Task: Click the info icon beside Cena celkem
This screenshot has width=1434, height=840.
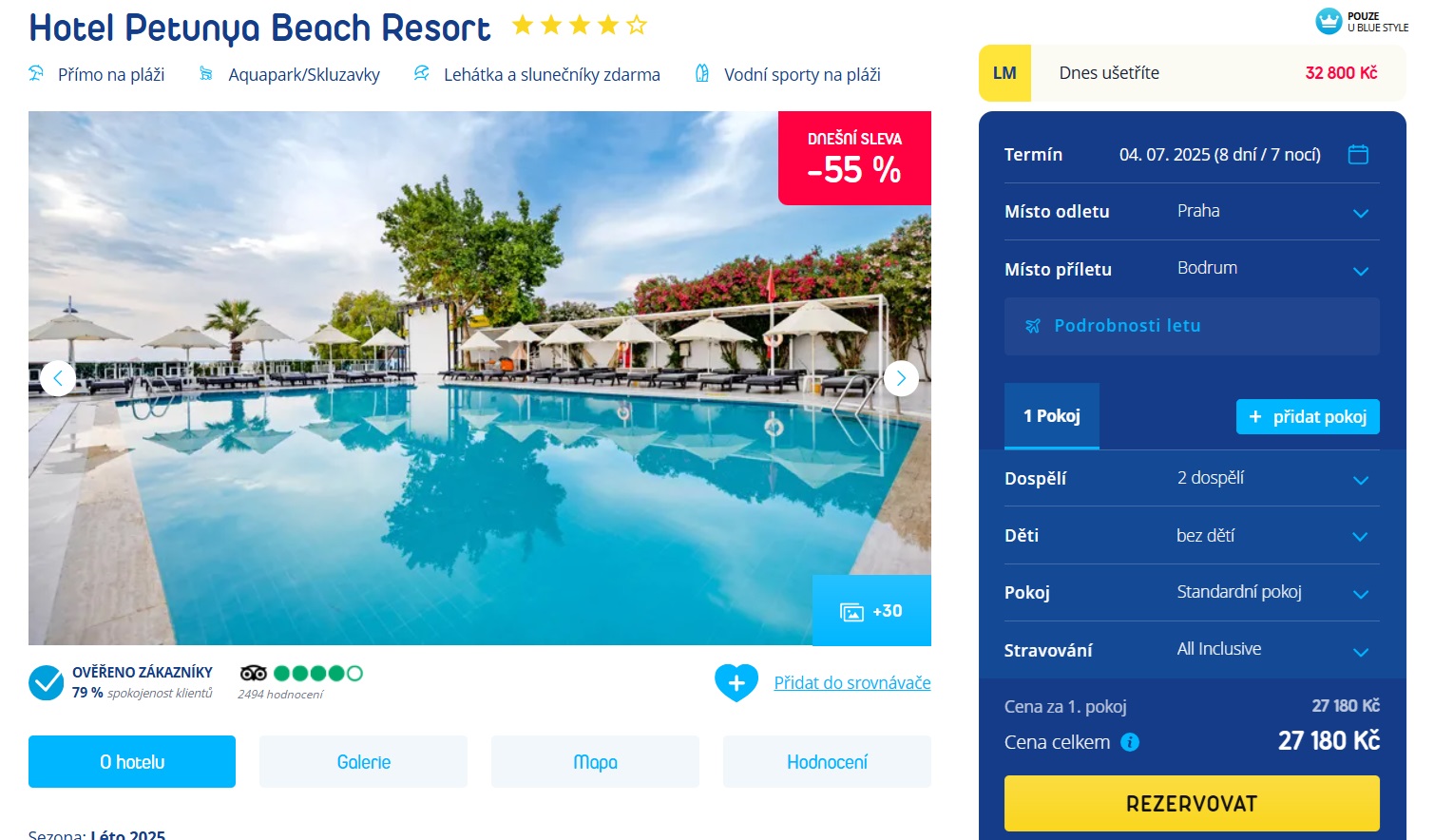Action: pos(1130,742)
